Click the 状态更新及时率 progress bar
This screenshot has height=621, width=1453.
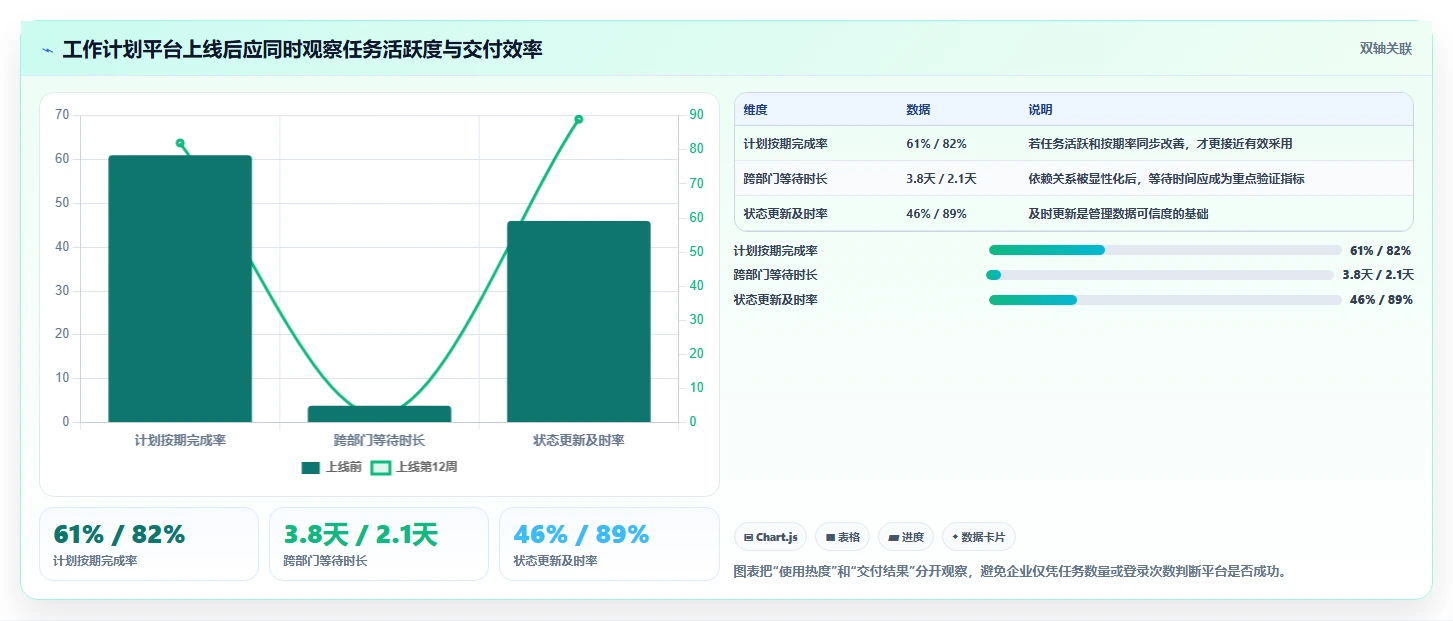coord(1165,300)
